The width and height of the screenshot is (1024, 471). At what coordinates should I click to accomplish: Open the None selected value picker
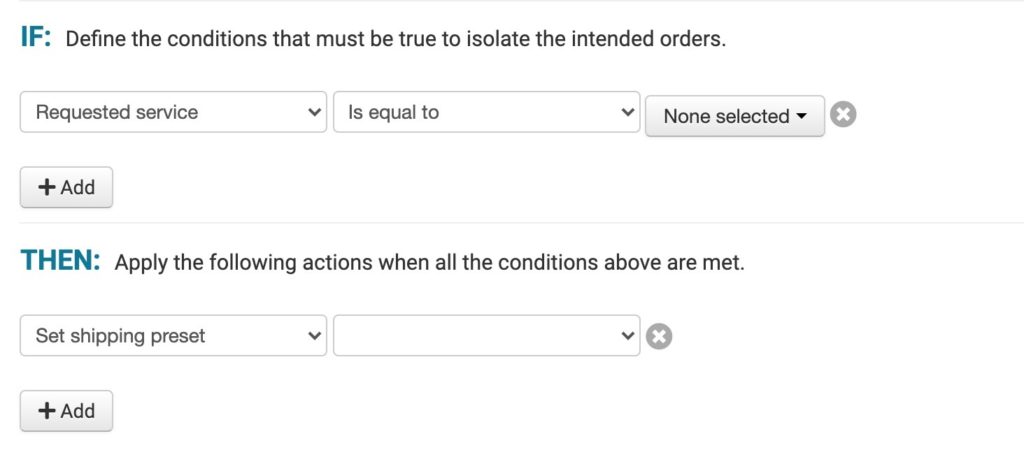(734, 116)
